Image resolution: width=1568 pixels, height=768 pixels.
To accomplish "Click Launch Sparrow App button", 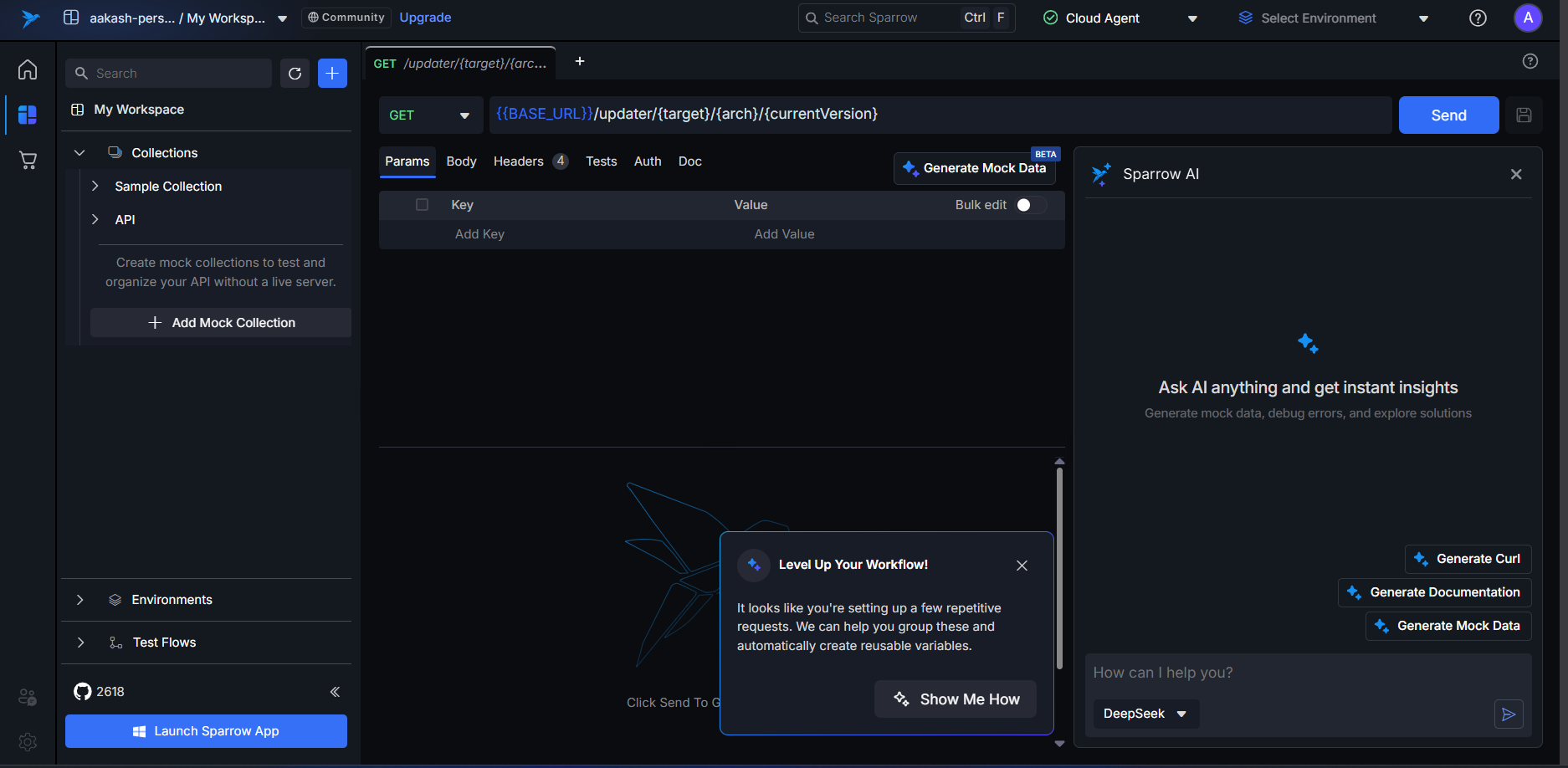I will [x=206, y=731].
